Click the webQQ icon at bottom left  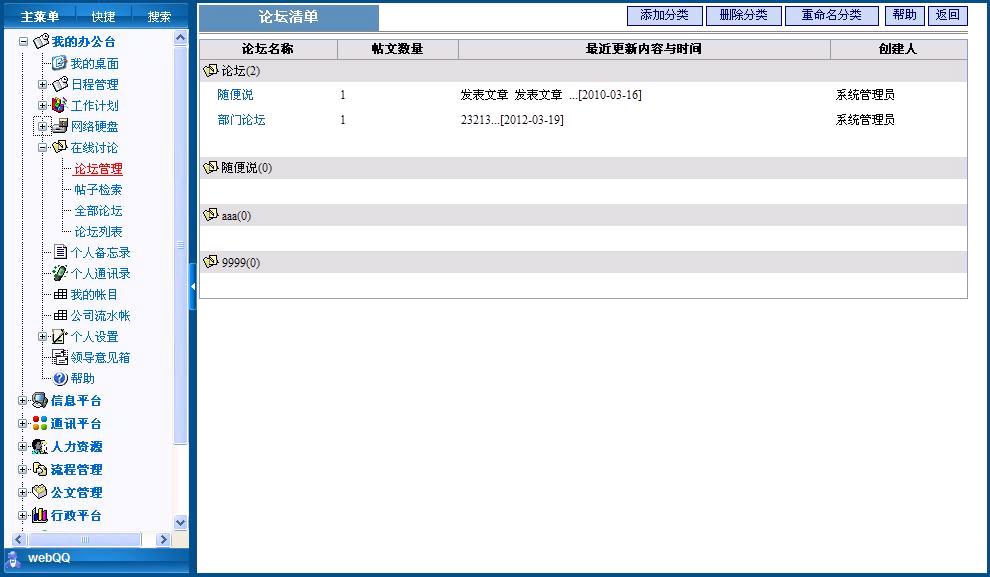pyautogui.click(x=13, y=558)
